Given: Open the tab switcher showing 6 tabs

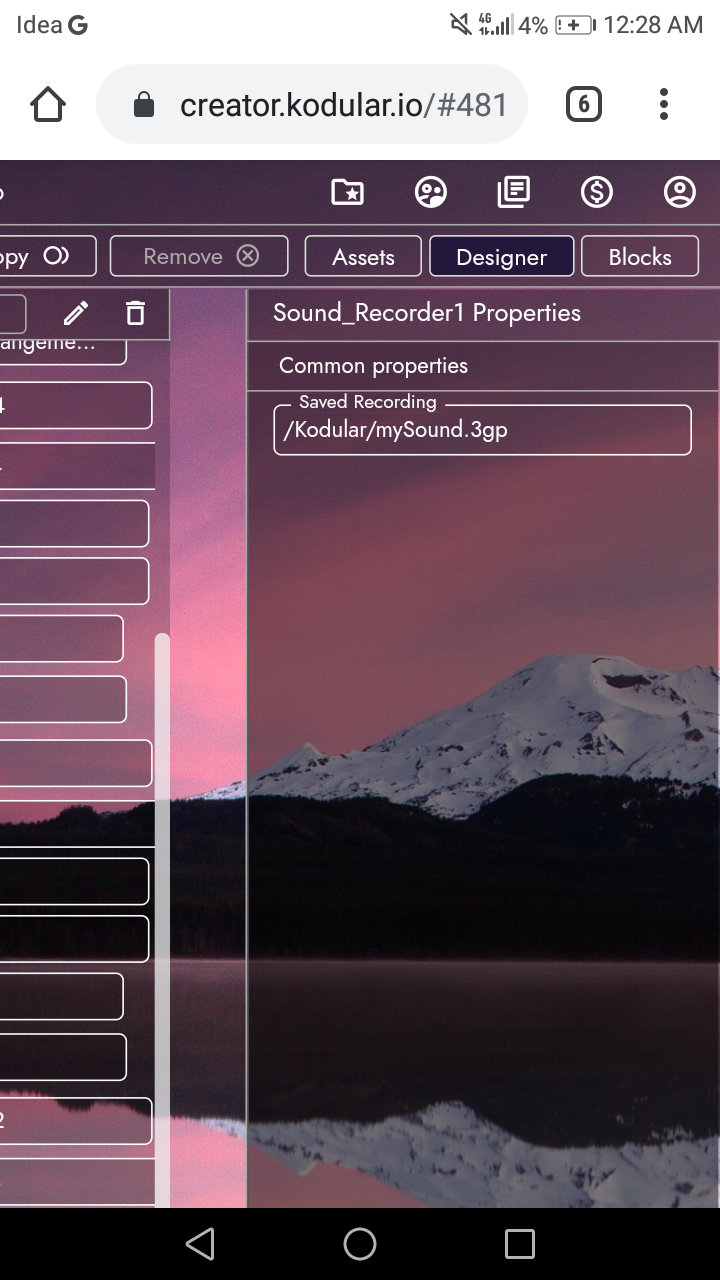Looking at the screenshot, I should point(584,105).
